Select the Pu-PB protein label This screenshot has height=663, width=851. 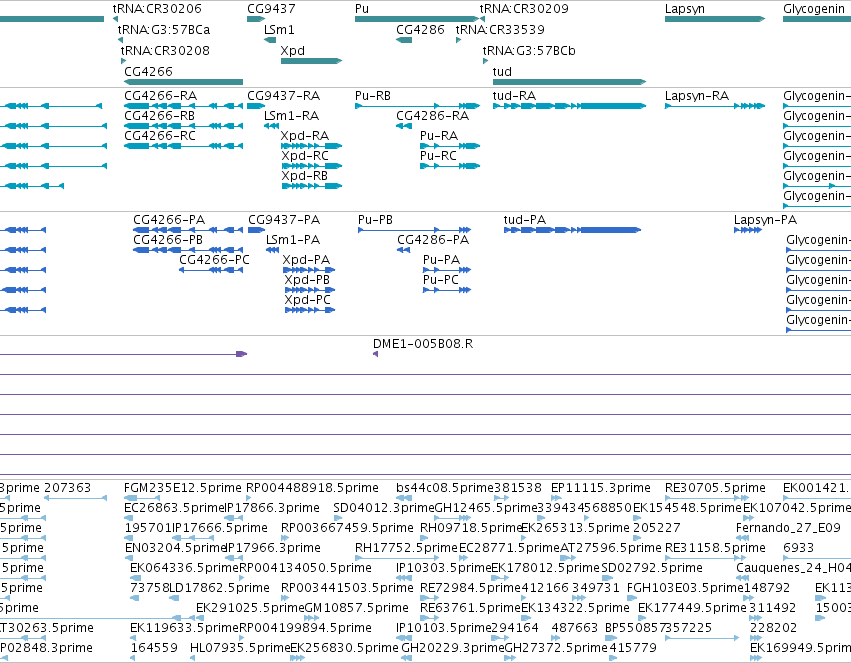[x=375, y=220]
